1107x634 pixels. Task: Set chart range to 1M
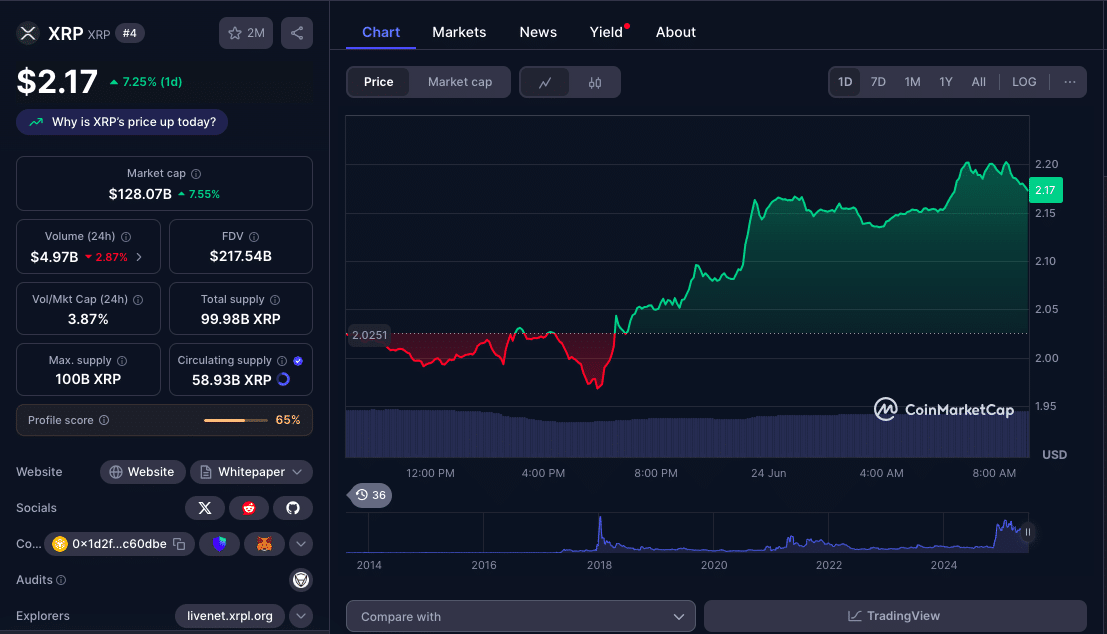click(912, 82)
